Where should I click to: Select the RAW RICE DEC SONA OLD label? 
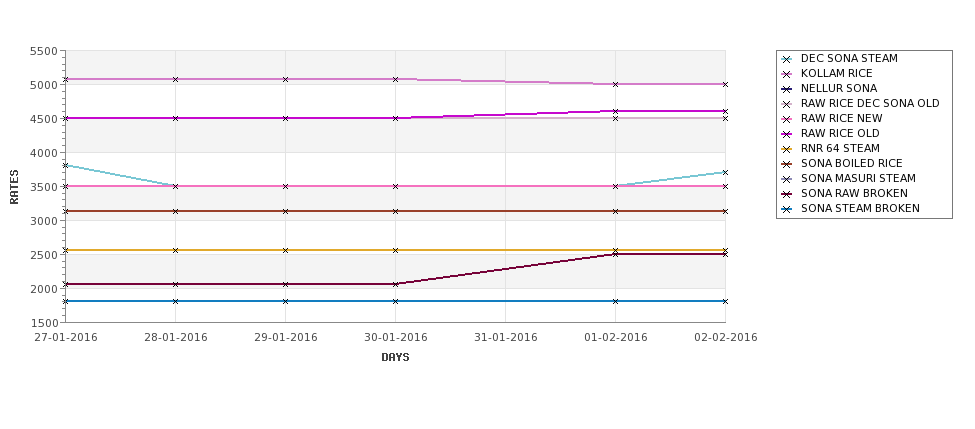point(870,103)
